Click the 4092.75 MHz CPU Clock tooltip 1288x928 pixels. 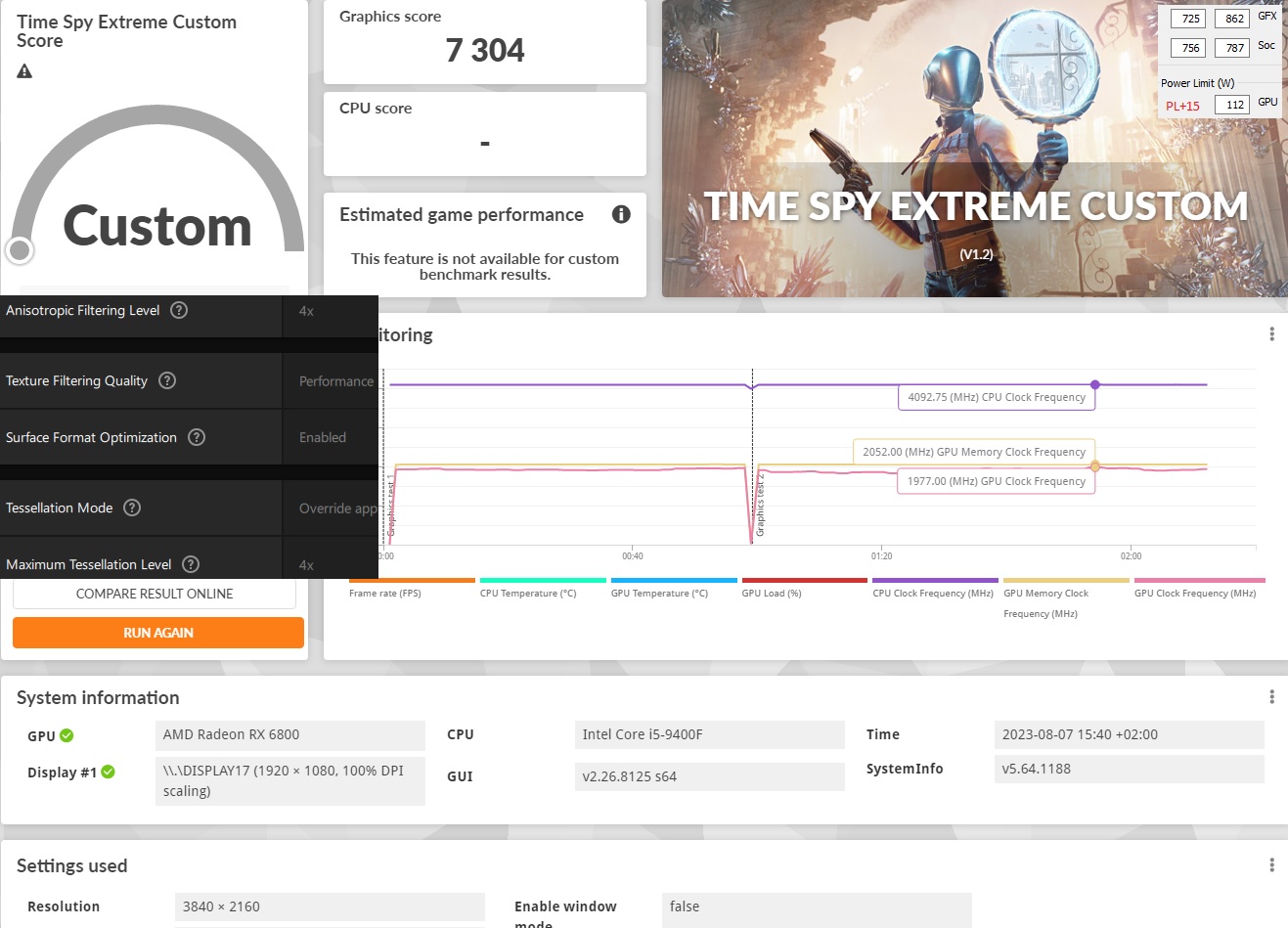pyautogui.click(x=997, y=397)
